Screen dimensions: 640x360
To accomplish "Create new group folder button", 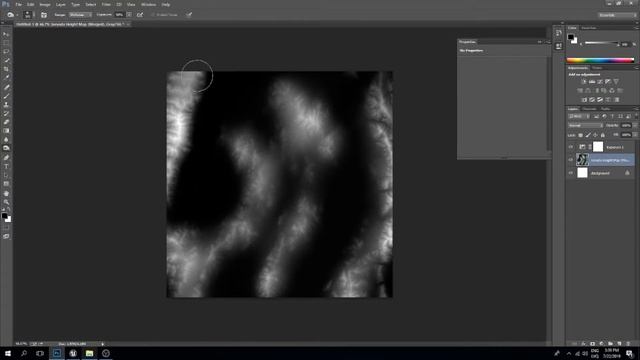I will pyautogui.click(x=610, y=344).
